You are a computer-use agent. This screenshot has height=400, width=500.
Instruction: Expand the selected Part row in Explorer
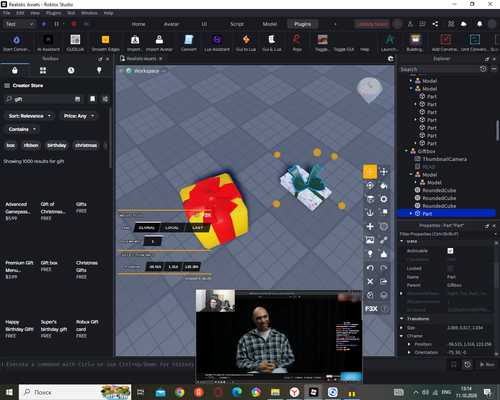coord(411,214)
